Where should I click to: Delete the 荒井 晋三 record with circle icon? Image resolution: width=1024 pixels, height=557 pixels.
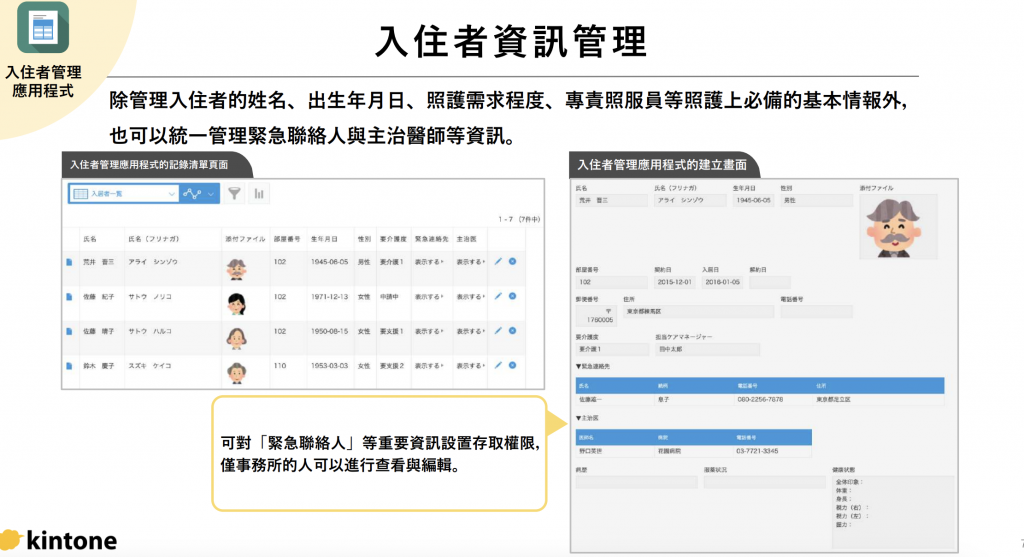coord(513,261)
